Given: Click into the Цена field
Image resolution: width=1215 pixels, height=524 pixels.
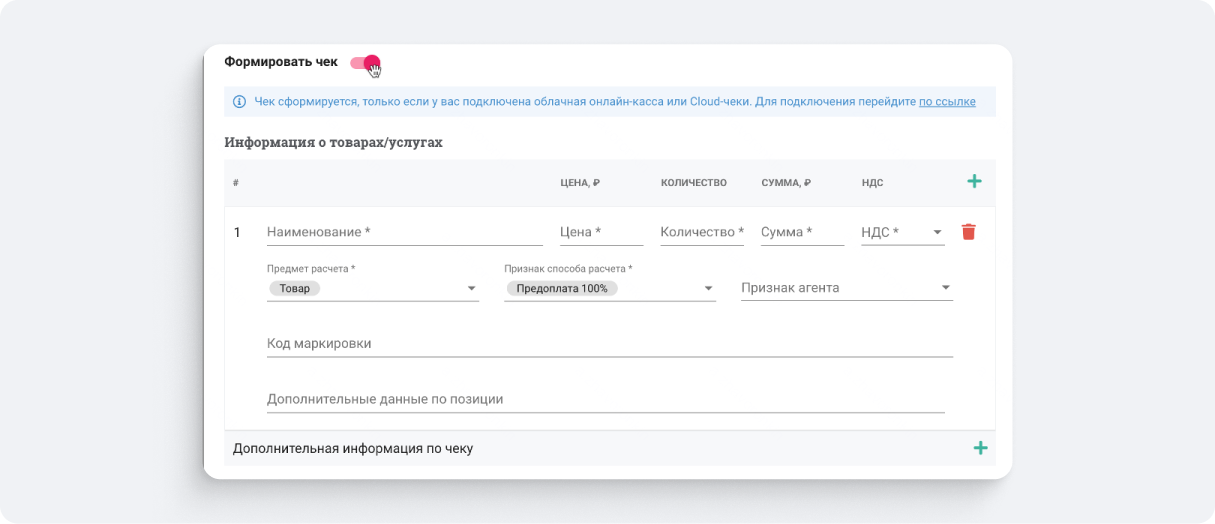Looking at the screenshot, I should [x=600, y=232].
